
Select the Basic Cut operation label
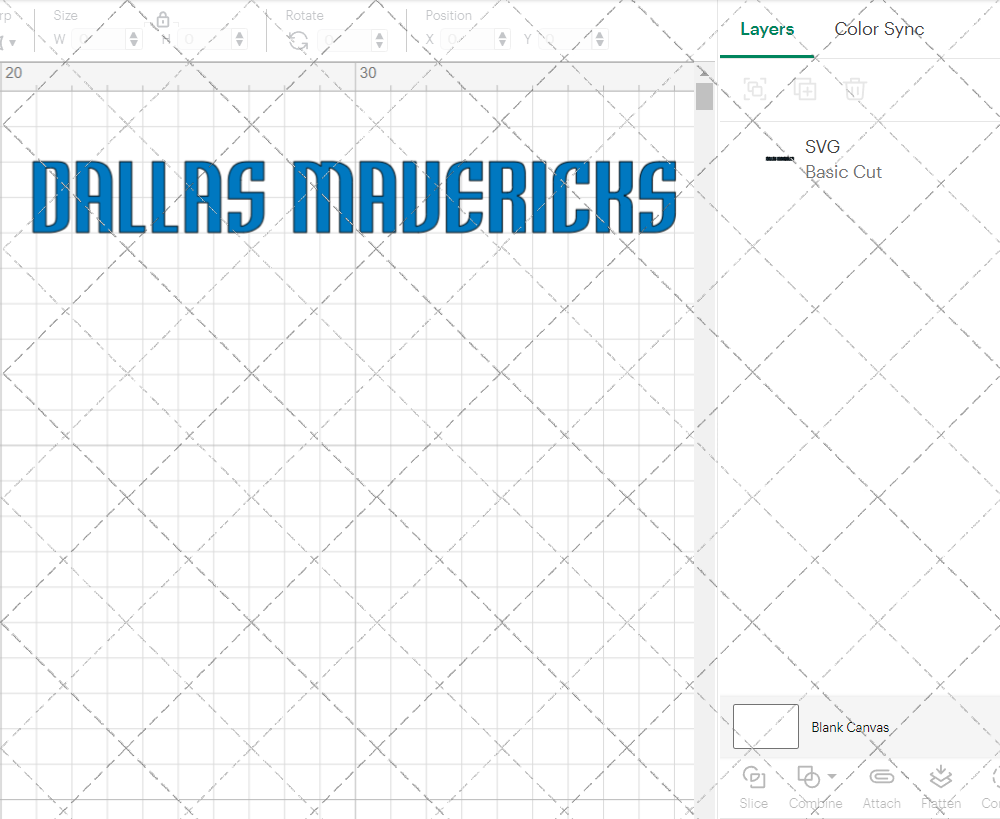pos(843,172)
